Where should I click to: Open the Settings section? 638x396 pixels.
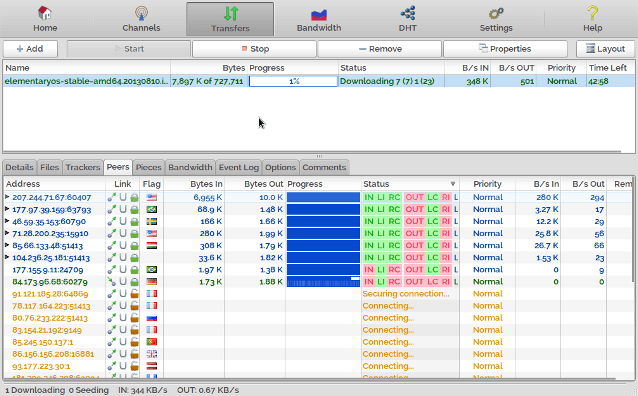click(496, 19)
